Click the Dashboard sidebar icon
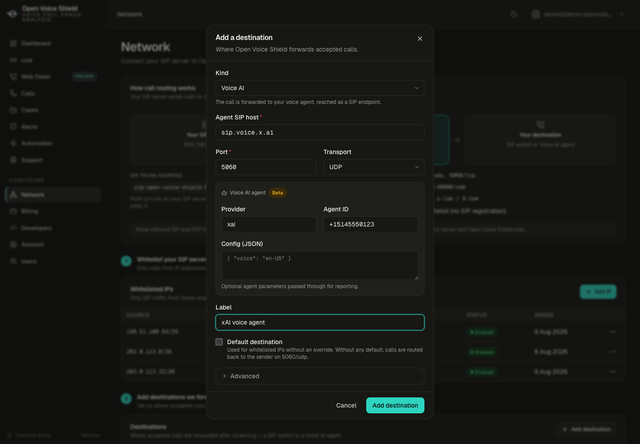This screenshot has height=444, width=640. tap(13, 43)
